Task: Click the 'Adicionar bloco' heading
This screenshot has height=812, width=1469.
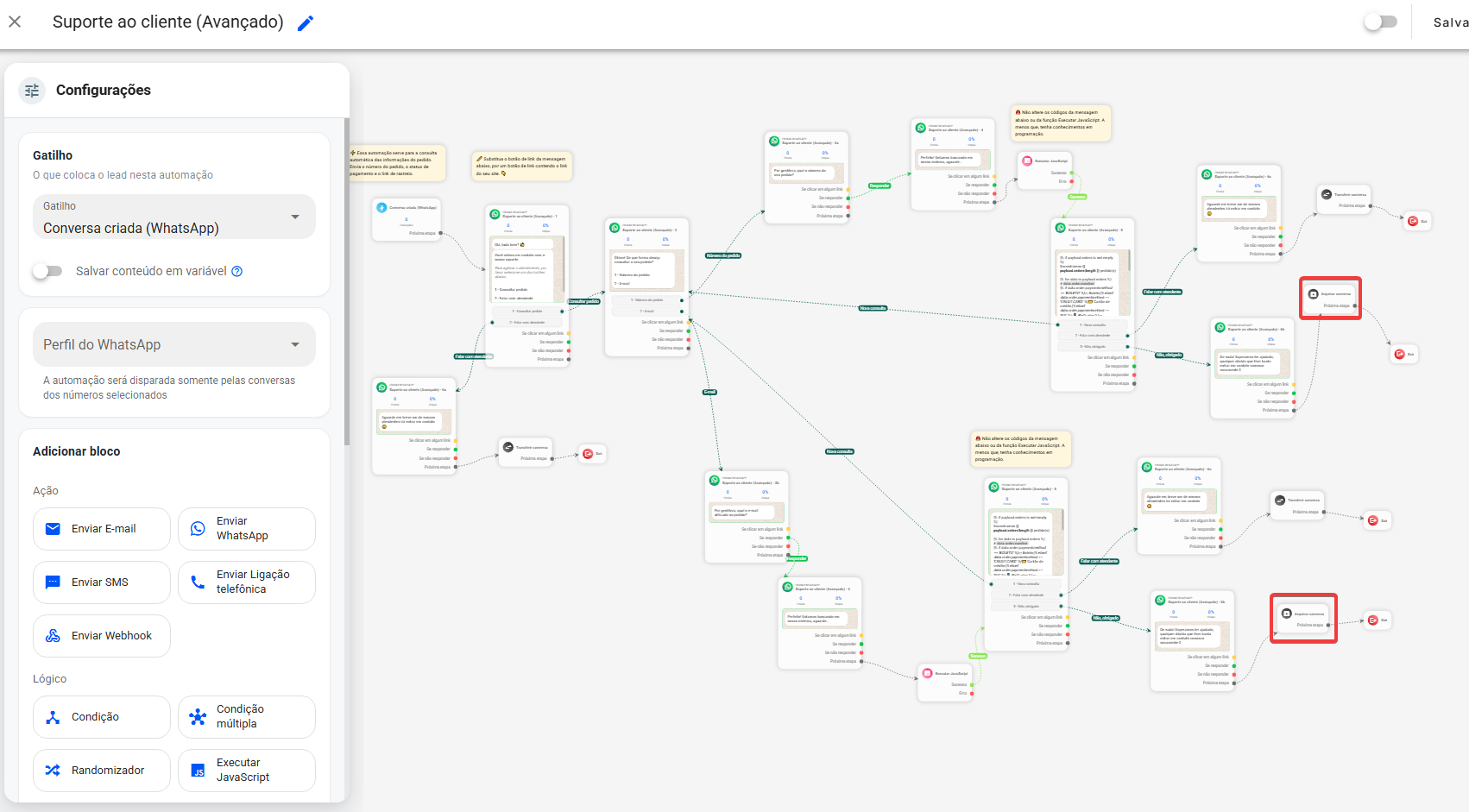Action: pos(76,451)
